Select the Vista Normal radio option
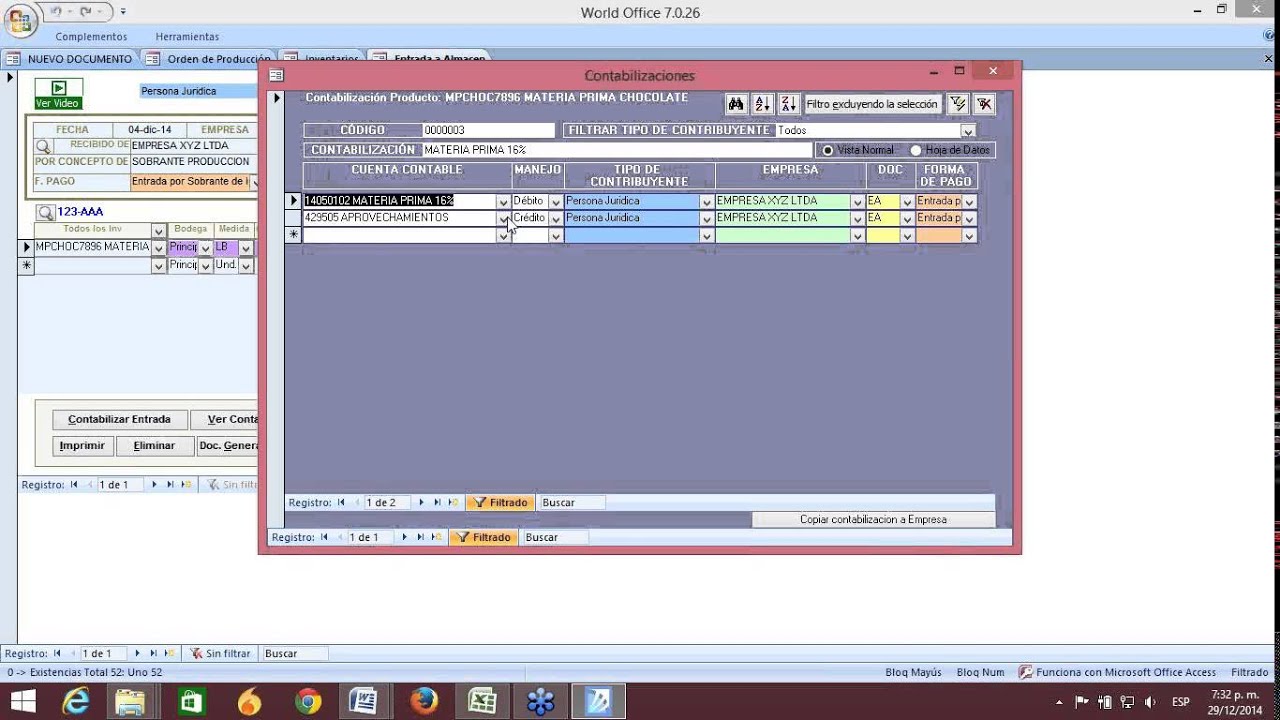The height and width of the screenshot is (720, 1280). [828, 150]
